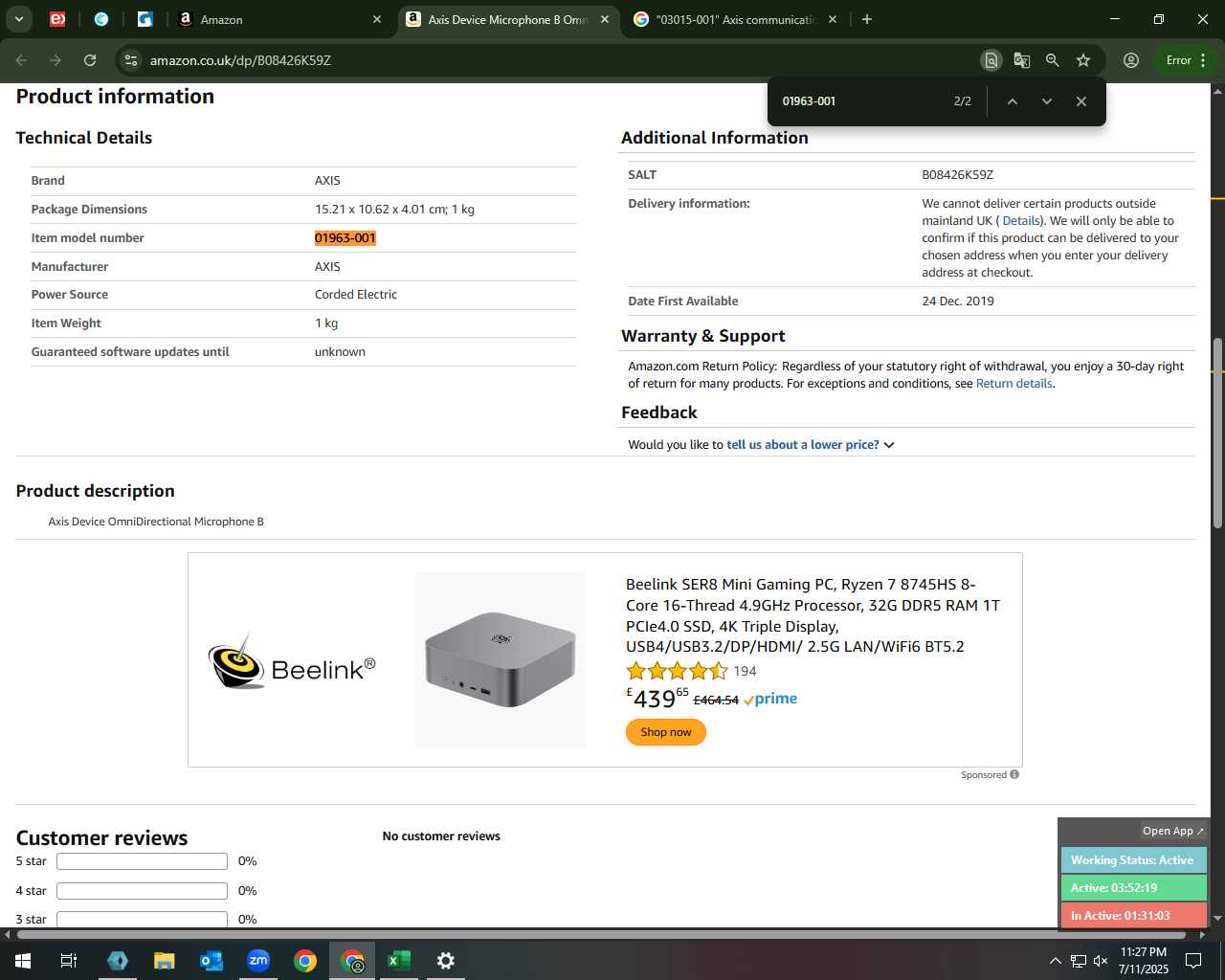Image resolution: width=1225 pixels, height=980 pixels.
Task: Switch to the Amazon tab
Action: tap(278, 19)
